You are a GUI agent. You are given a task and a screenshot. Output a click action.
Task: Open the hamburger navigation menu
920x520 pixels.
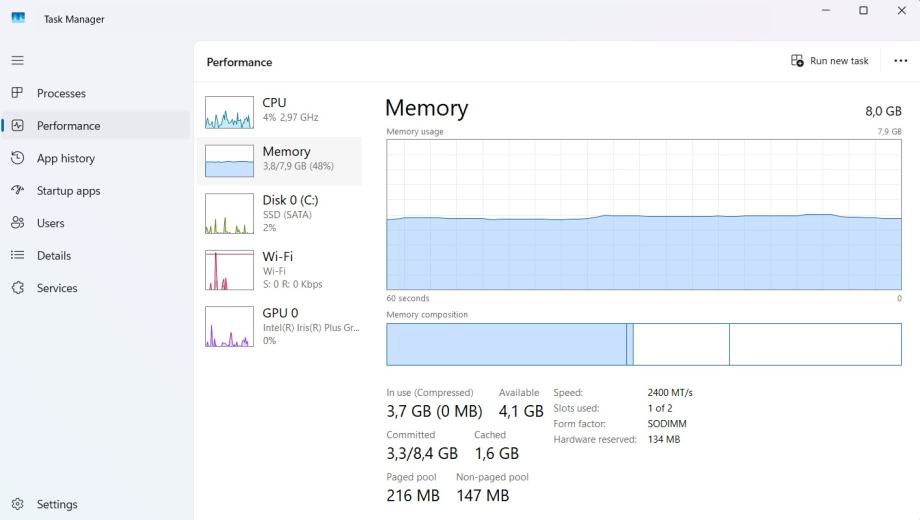[17, 60]
